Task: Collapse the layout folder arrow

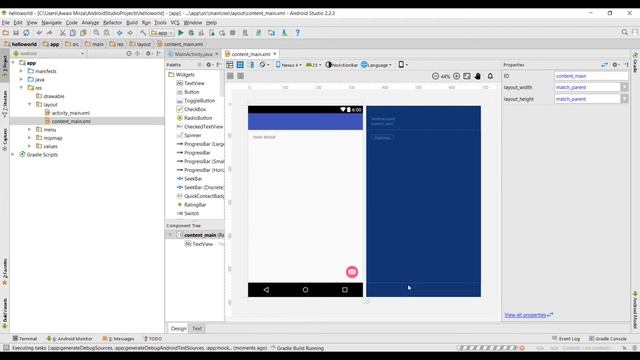Action: [x=29, y=104]
